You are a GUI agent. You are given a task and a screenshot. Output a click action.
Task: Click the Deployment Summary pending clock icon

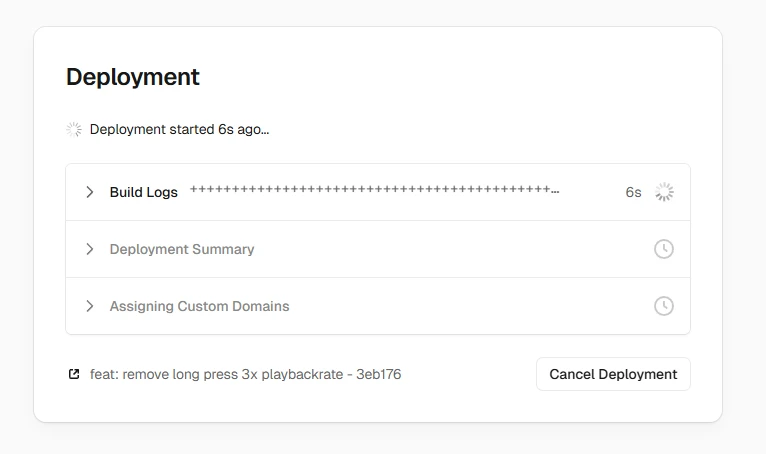coord(664,249)
